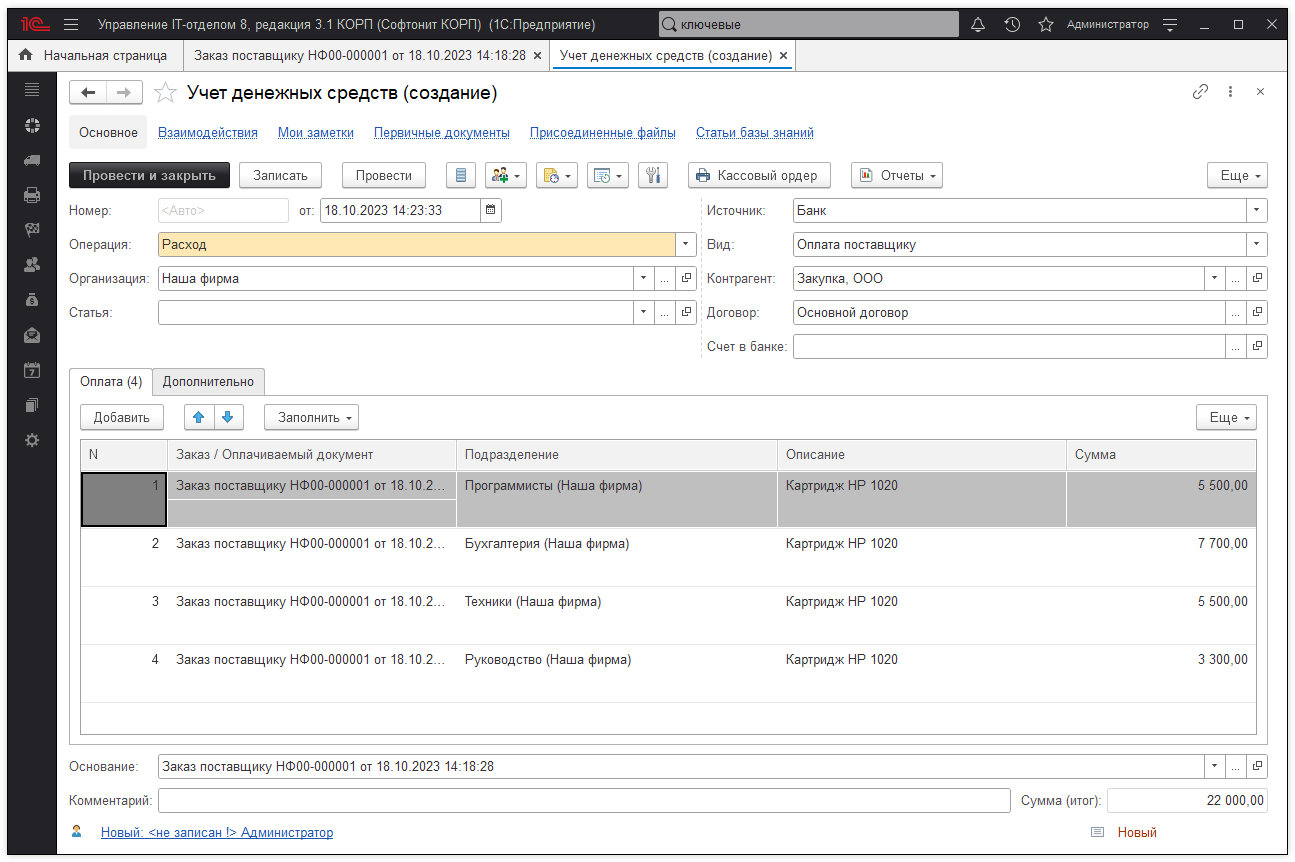This screenshot has height=862, width=1295.
Task: Switch to the Заказ поставщику НФ00-000001 tab
Action: pyautogui.click(x=359, y=55)
